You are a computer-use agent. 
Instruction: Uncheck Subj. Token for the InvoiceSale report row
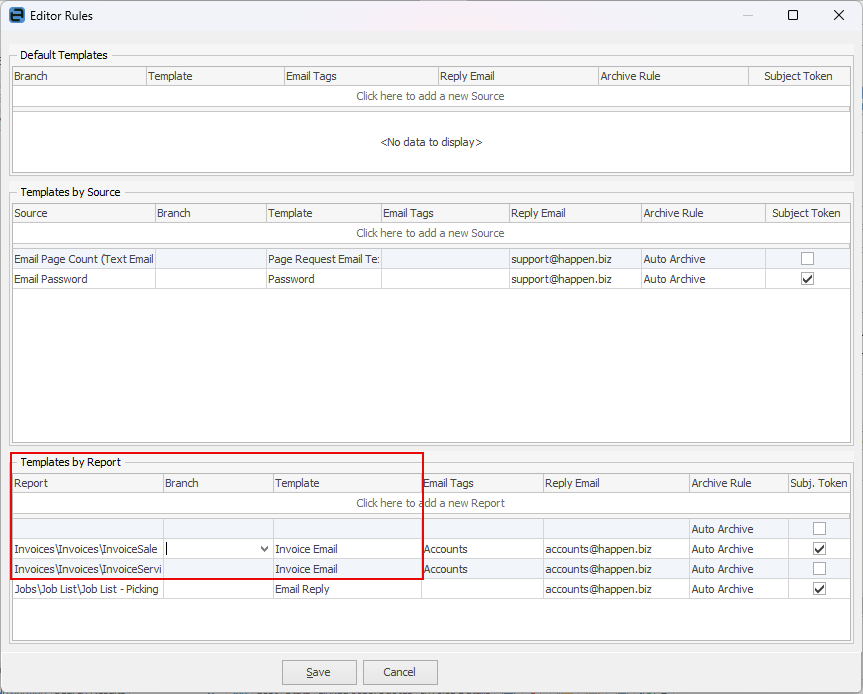pyautogui.click(x=819, y=549)
